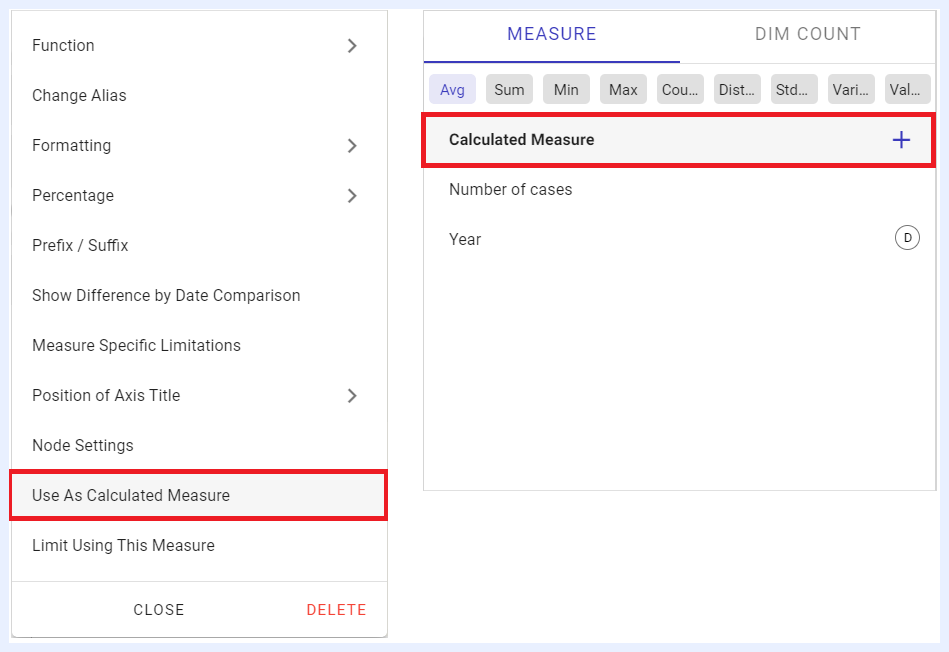
Task: Choose Limit Using This Measure
Action: coord(199,545)
